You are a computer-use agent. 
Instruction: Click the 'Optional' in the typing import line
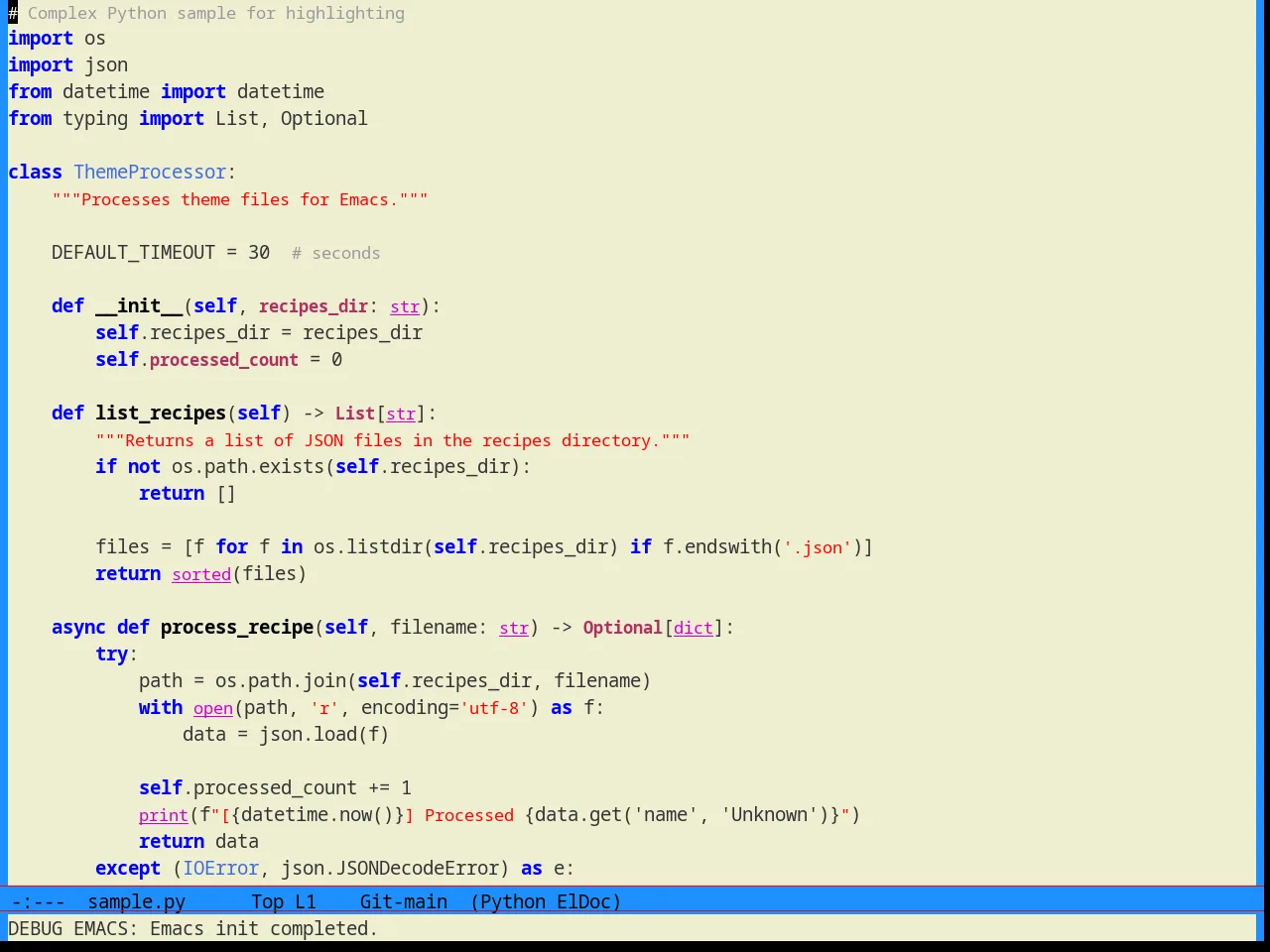323,118
